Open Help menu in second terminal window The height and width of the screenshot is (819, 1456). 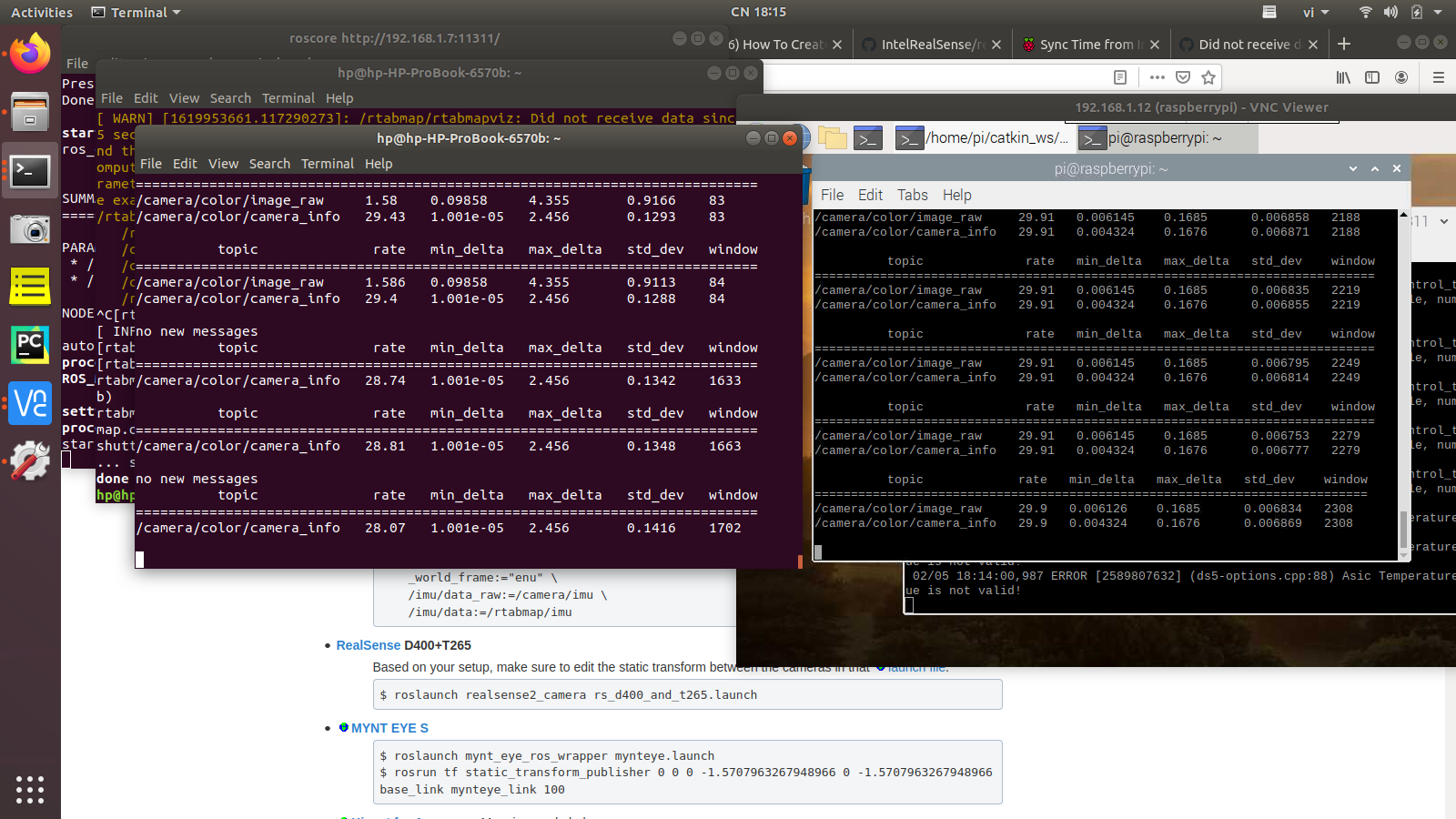(339, 98)
